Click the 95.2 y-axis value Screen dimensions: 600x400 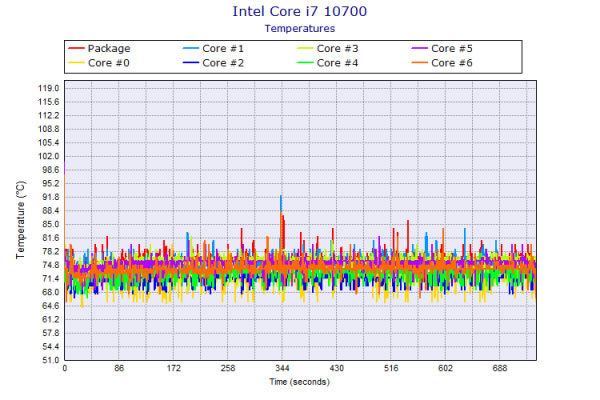coord(51,183)
